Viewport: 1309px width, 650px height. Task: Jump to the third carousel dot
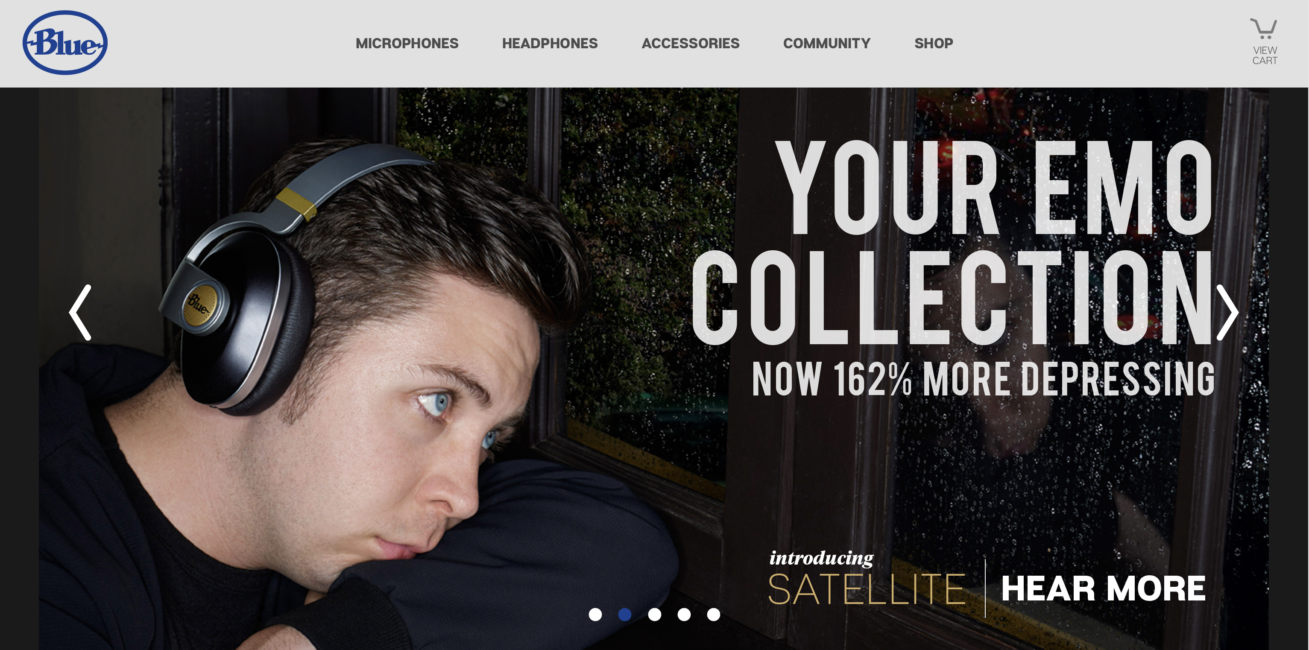[x=654, y=614]
